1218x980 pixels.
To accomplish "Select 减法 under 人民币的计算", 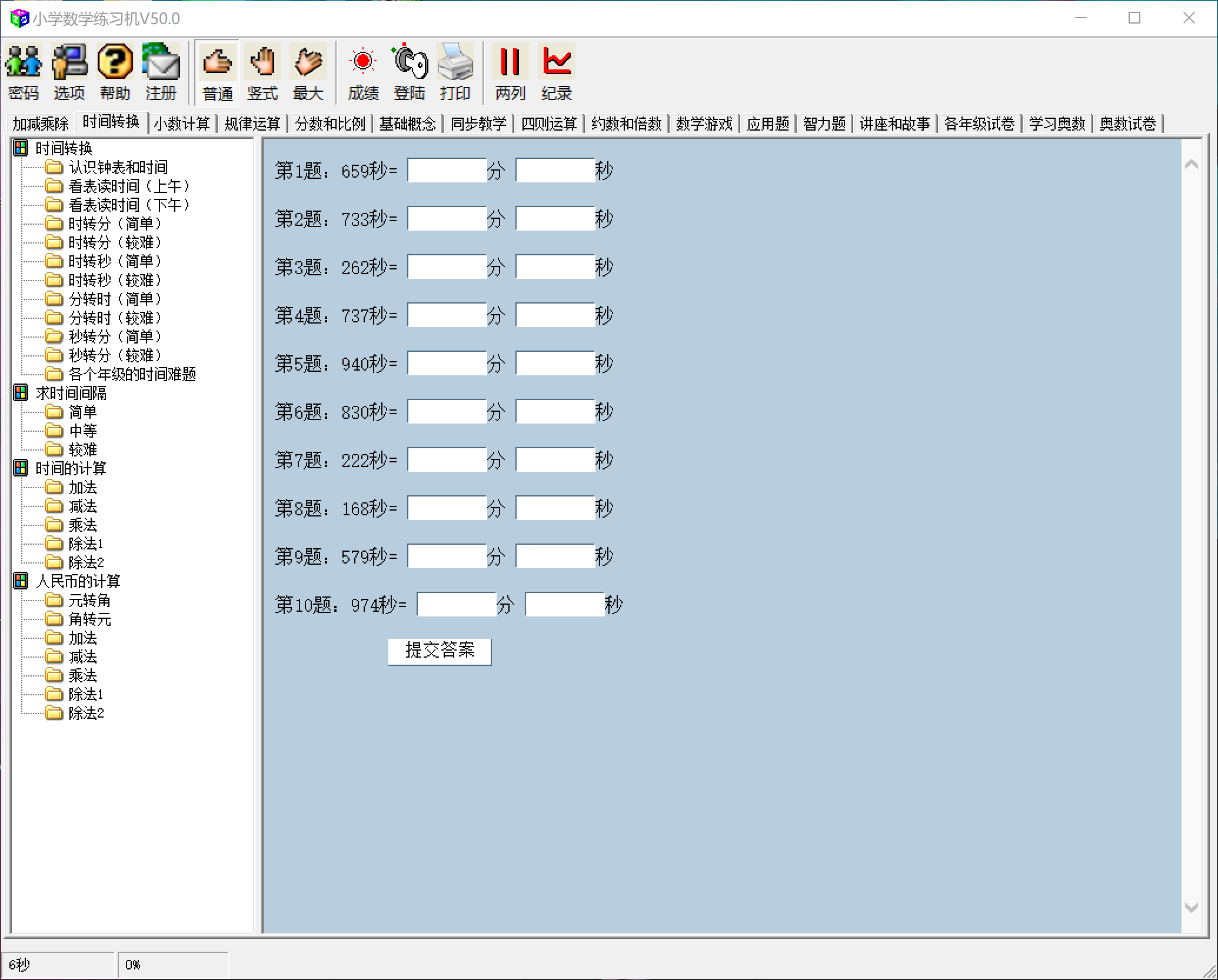I will point(83,656).
